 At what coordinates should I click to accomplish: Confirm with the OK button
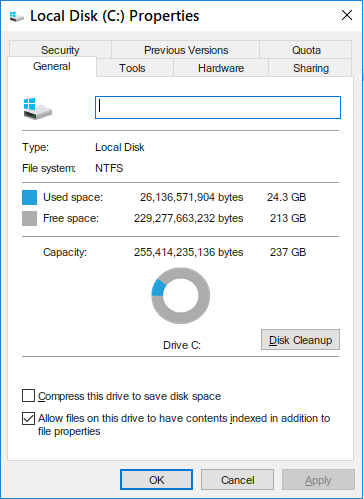pos(156,480)
